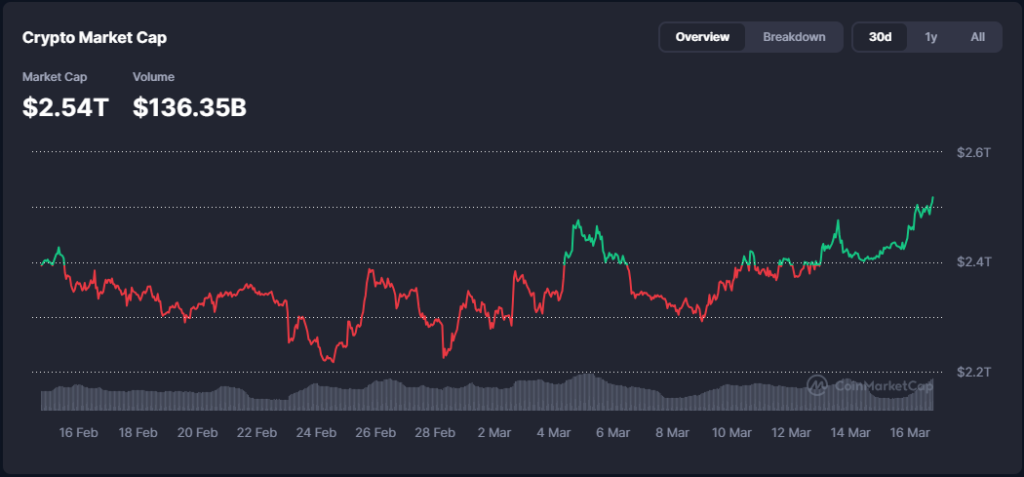This screenshot has width=1024, height=477.
Task: Switch to the Overview tab
Action: (702, 37)
